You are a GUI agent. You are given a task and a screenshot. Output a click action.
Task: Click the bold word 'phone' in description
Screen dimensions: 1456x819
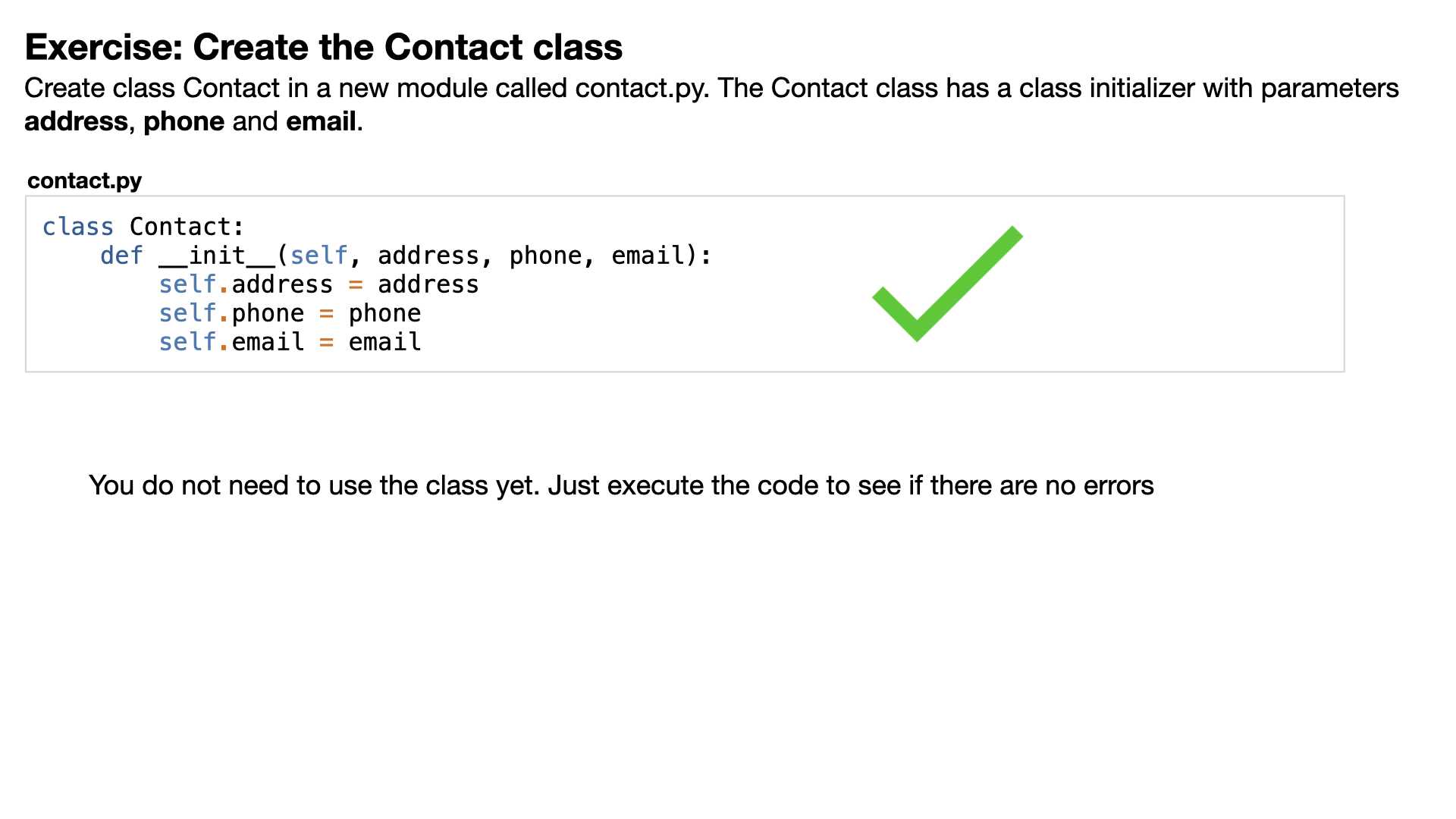pos(184,121)
